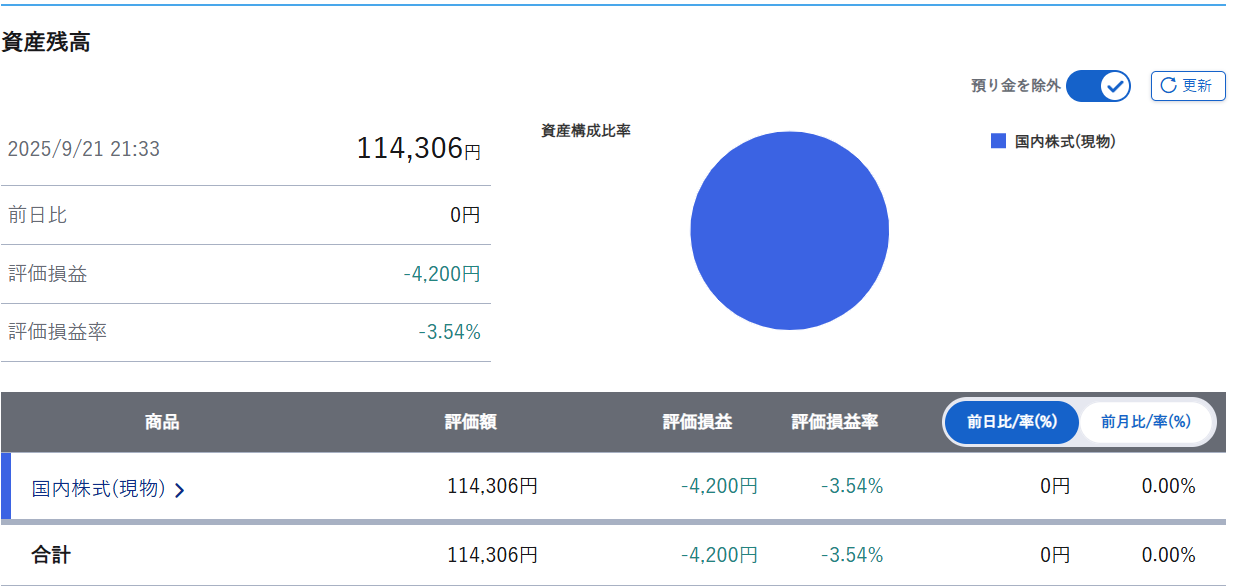Click the 評価額 column header
This screenshot has width=1238, height=588.
coord(470,422)
